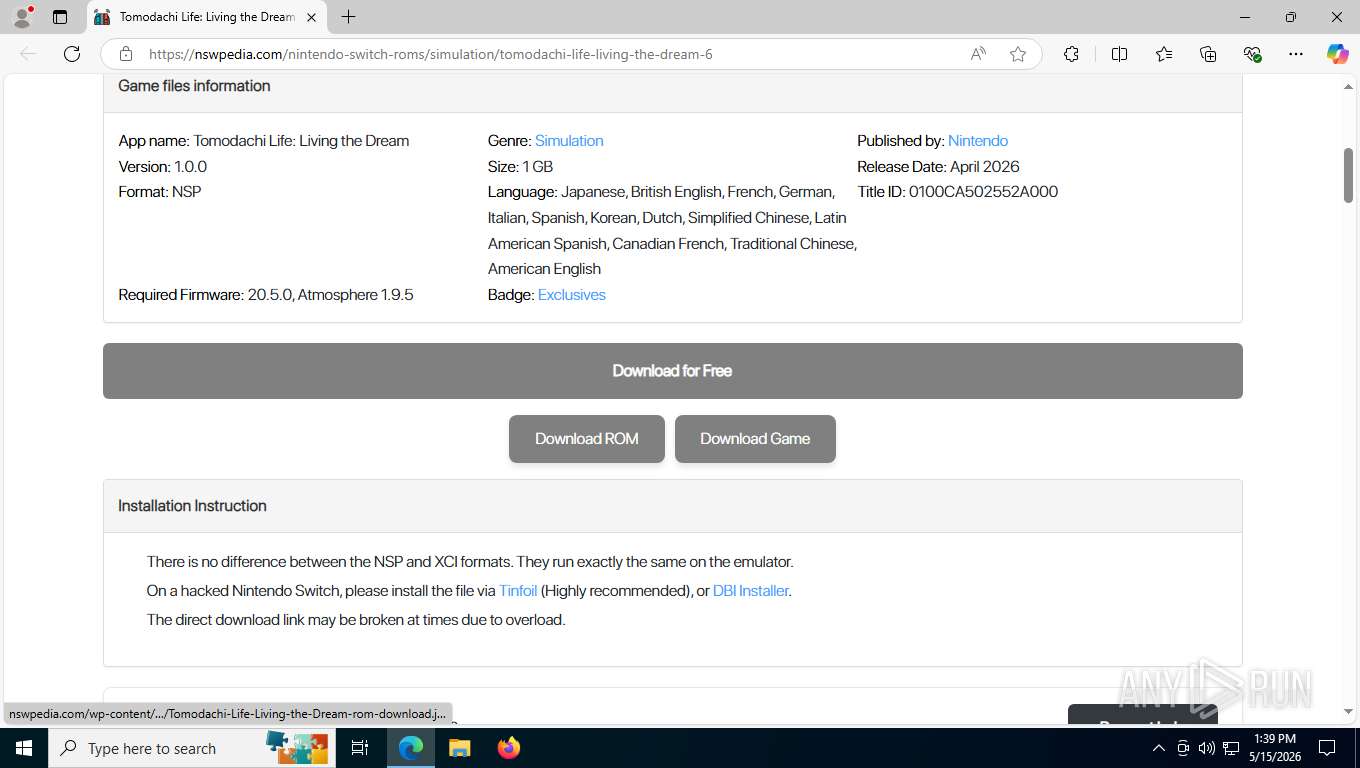Click the taskbar search box

pyautogui.click(x=190, y=748)
